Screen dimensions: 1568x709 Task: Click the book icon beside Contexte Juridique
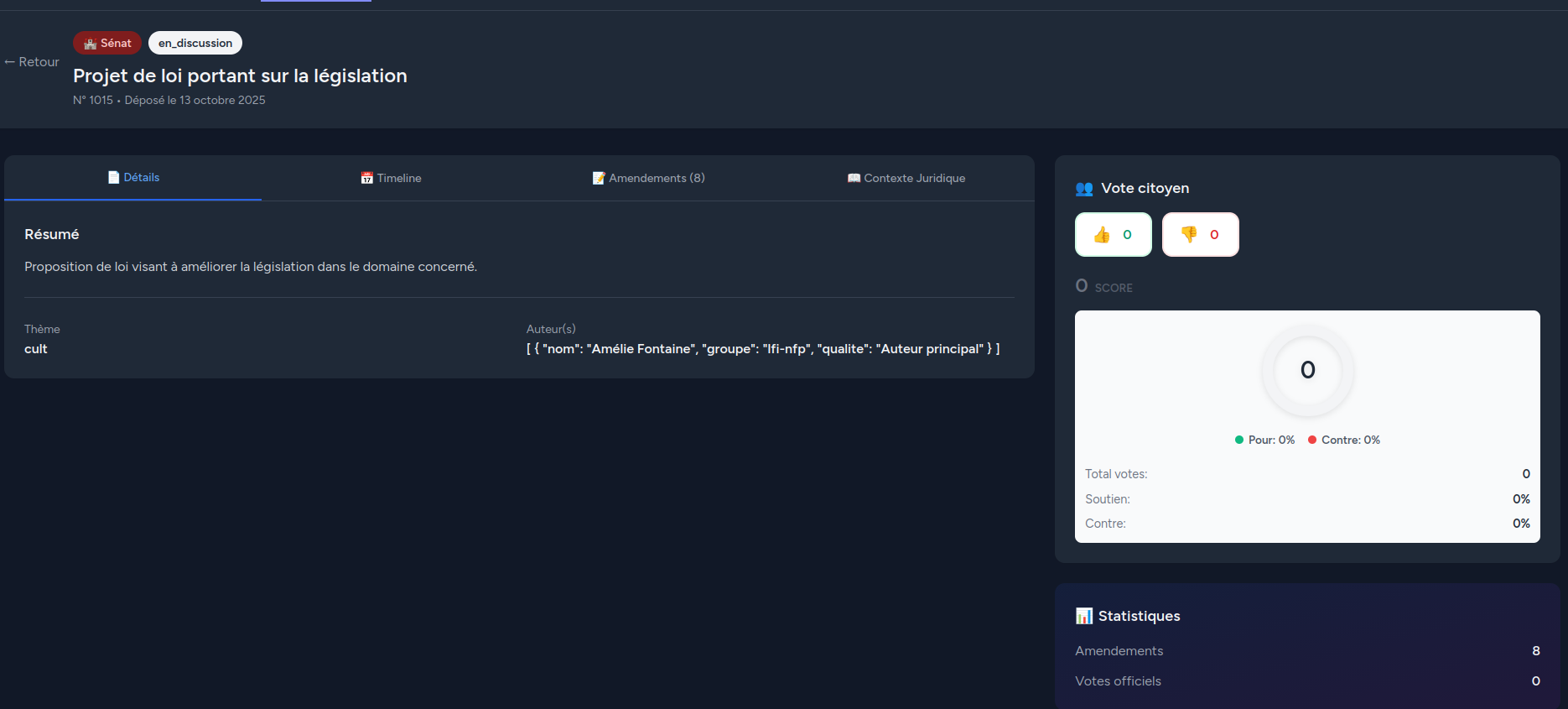(854, 178)
